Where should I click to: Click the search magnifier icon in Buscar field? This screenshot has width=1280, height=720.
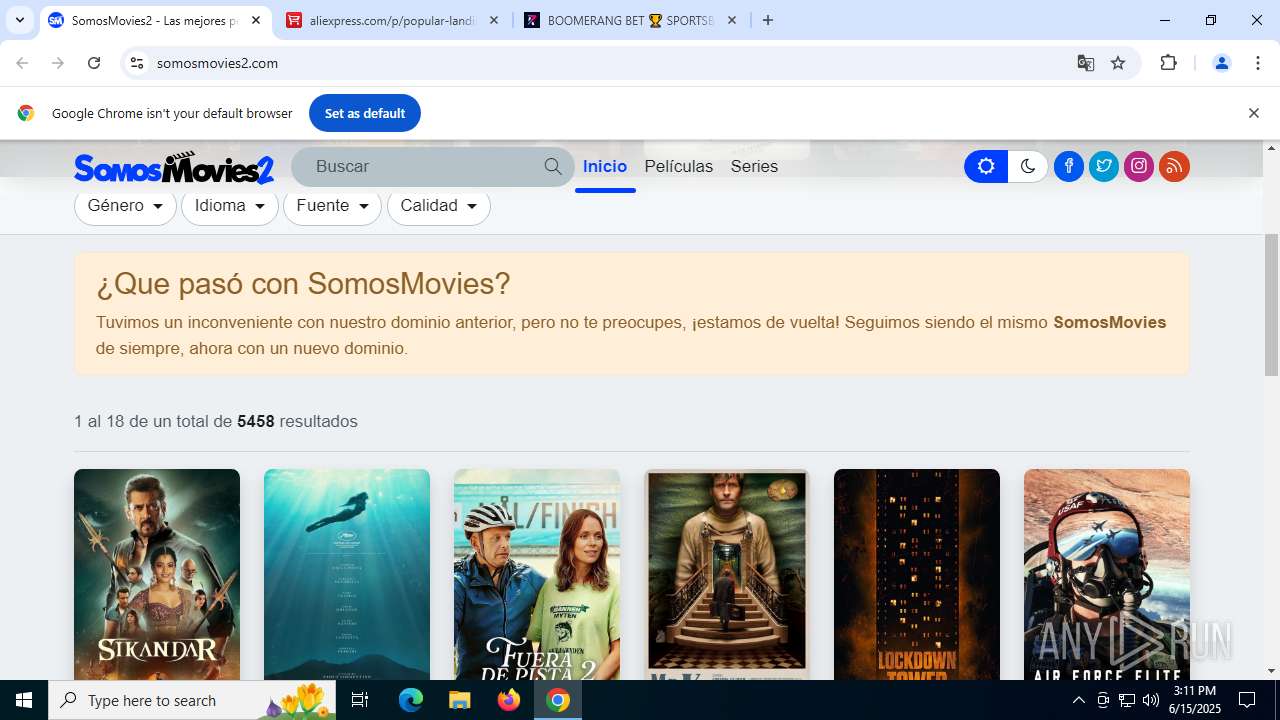point(553,167)
